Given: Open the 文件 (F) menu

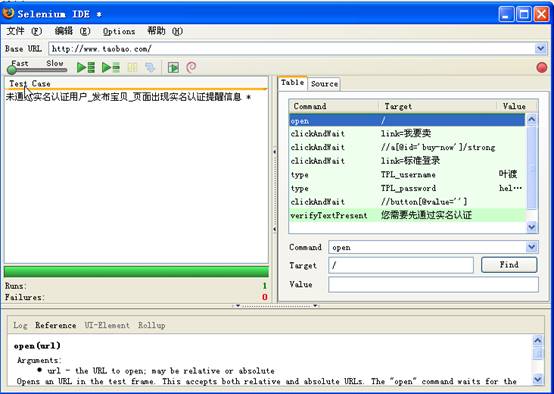Looking at the screenshot, I should pyautogui.click(x=24, y=31).
